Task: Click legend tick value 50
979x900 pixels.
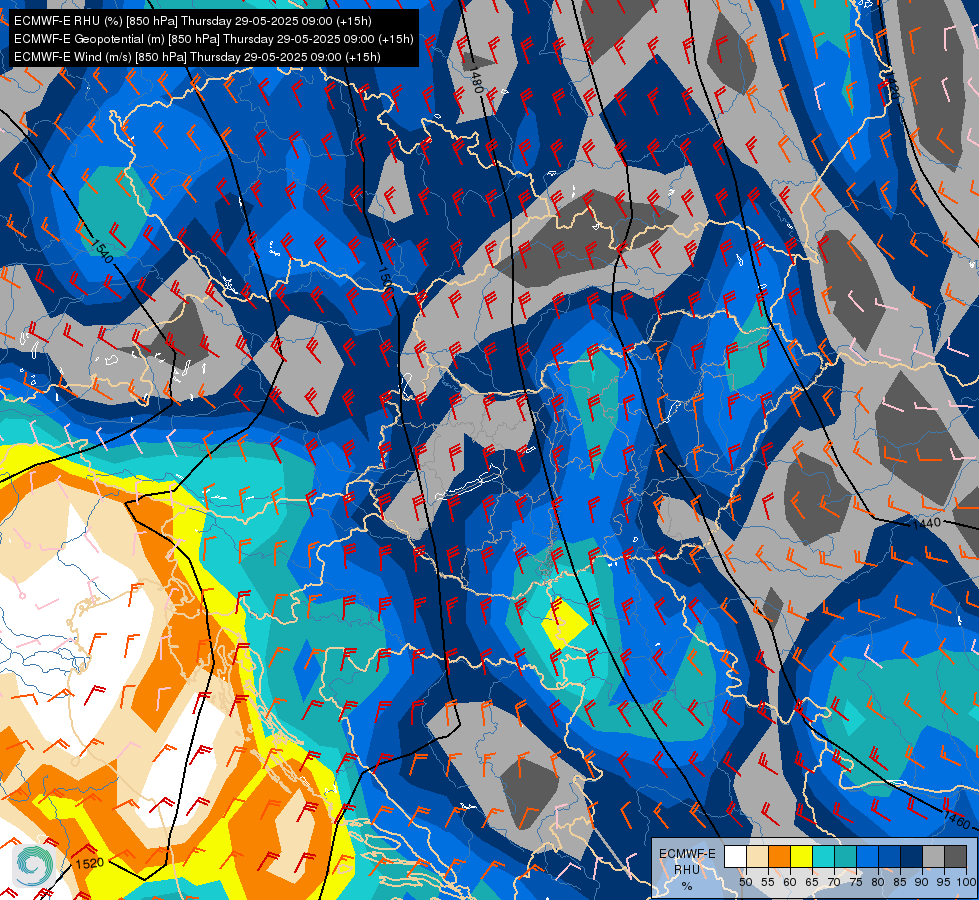Action: coord(745,882)
